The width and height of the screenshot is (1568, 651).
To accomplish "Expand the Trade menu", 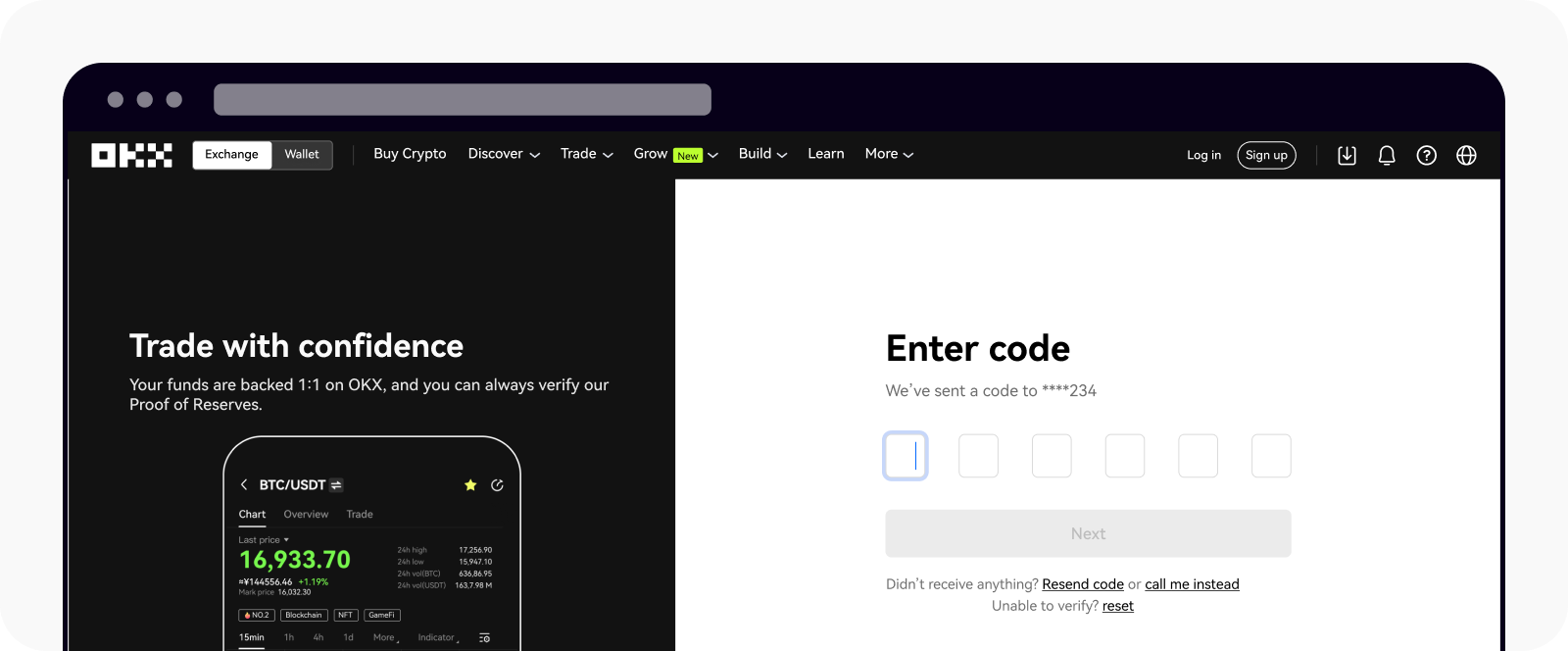I will pyautogui.click(x=587, y=154).
